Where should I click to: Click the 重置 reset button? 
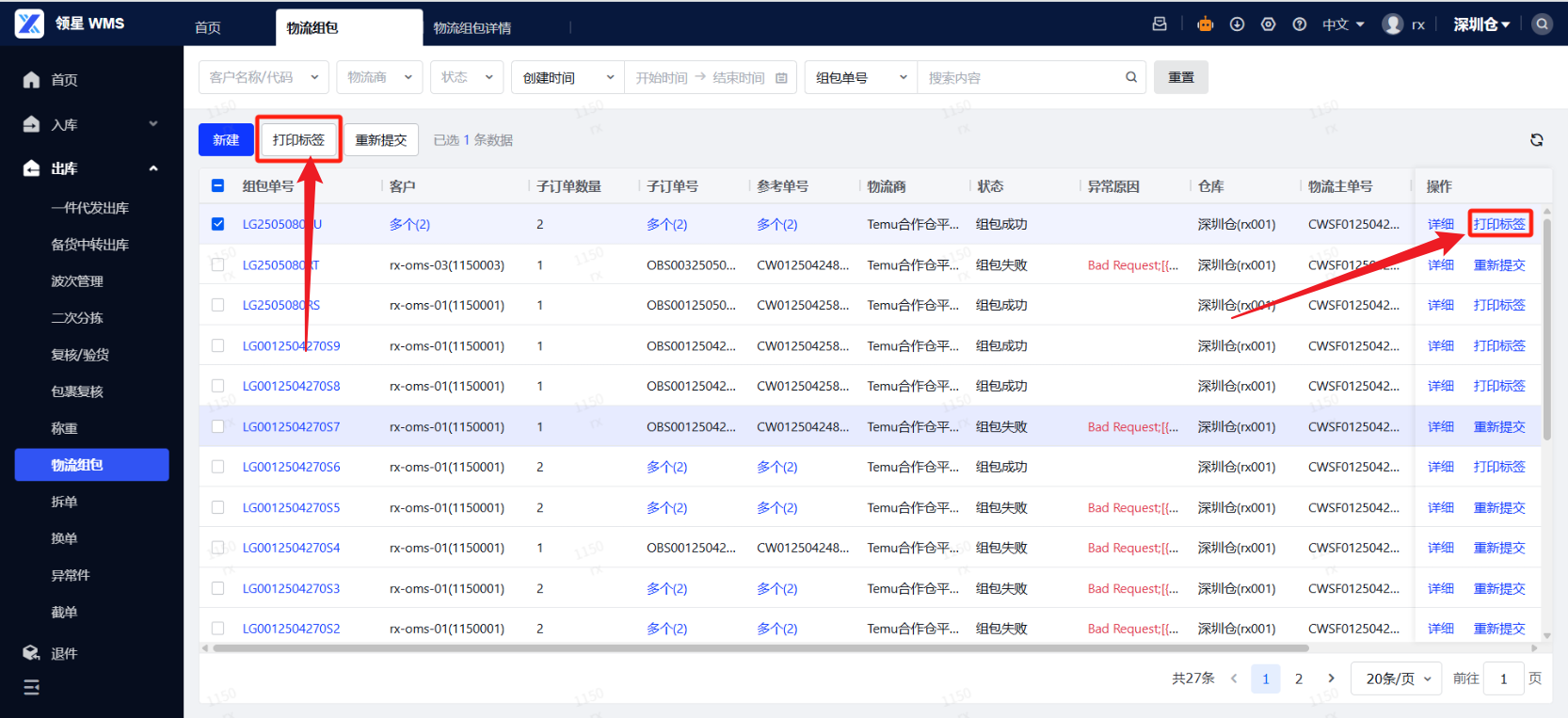click(1181, 77)
